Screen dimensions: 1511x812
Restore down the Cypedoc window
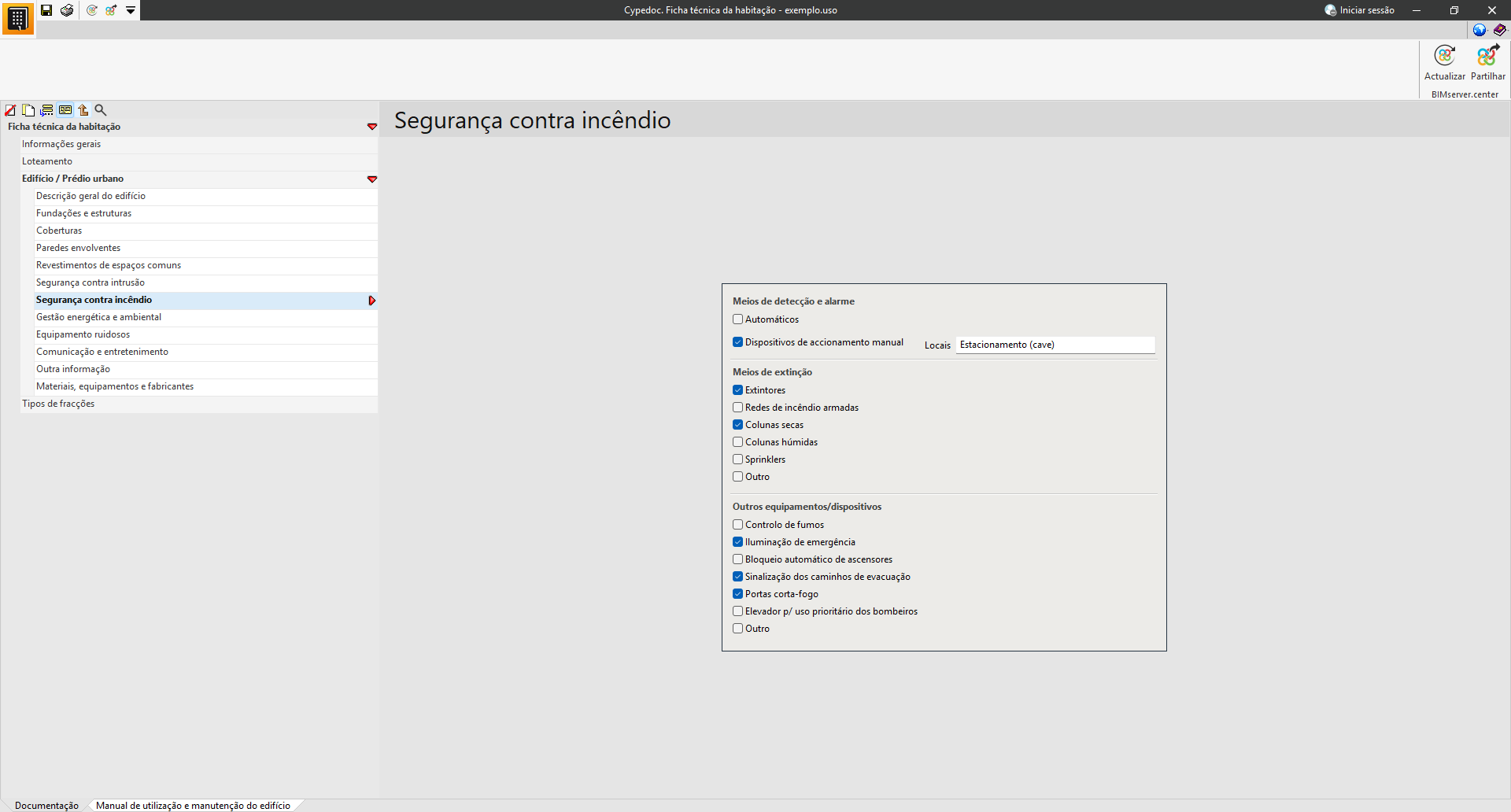[1454, 10]
